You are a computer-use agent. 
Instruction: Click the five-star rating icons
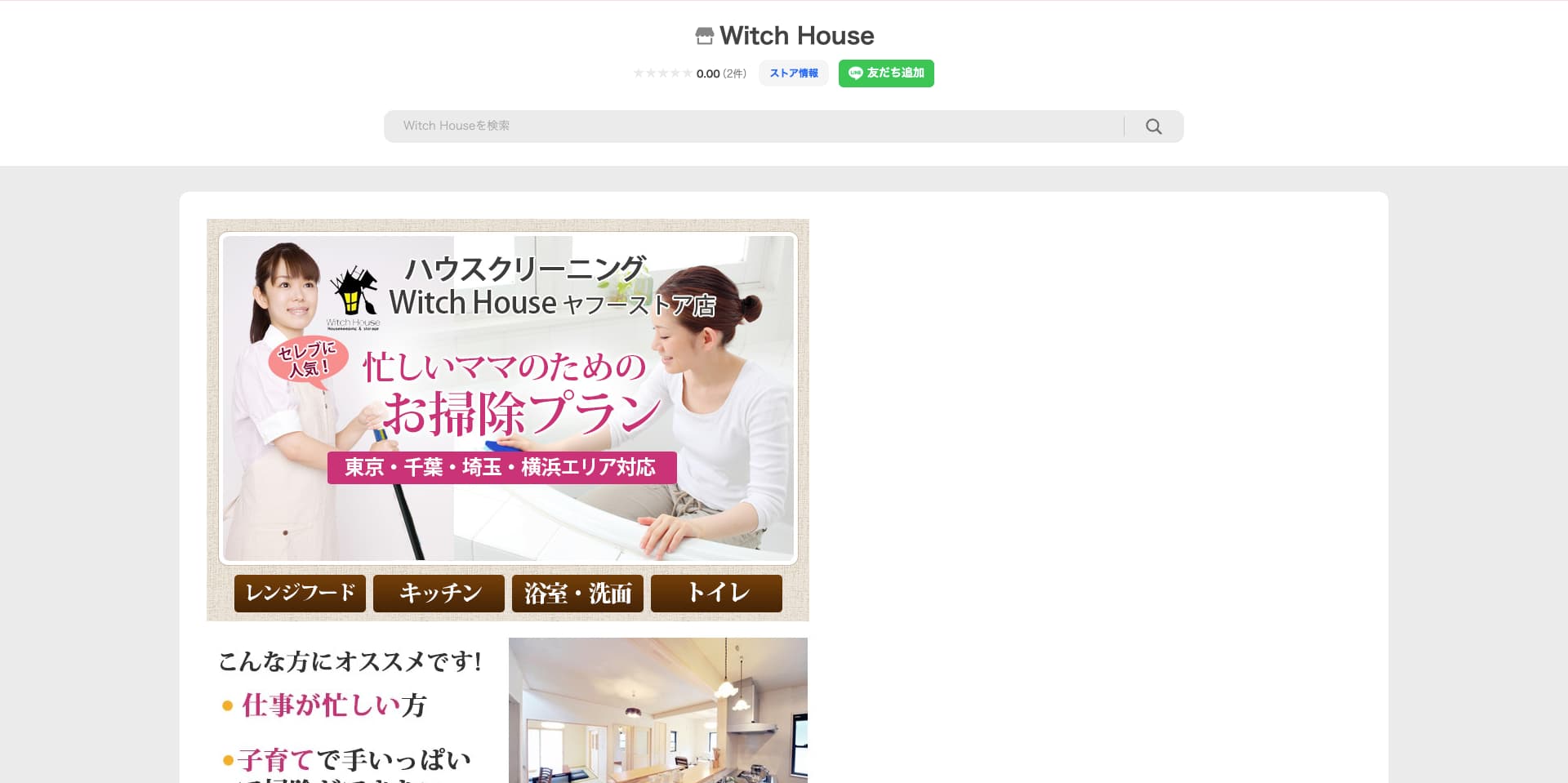click(662, 73)
